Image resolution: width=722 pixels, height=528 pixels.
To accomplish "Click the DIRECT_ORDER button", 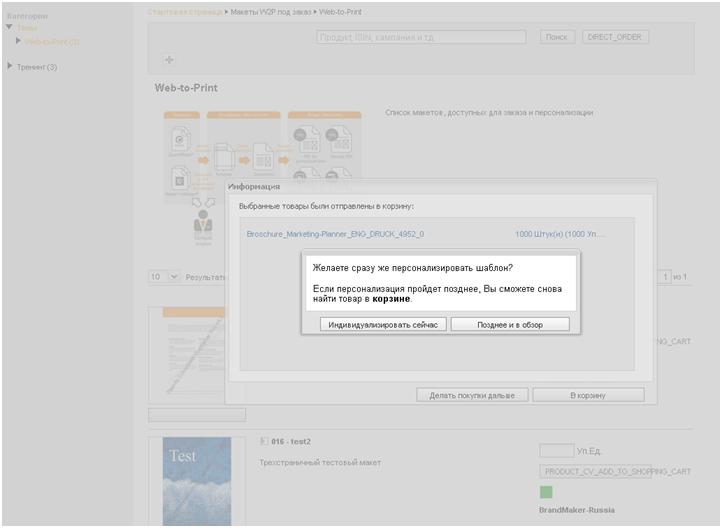I will click(615, 37).
